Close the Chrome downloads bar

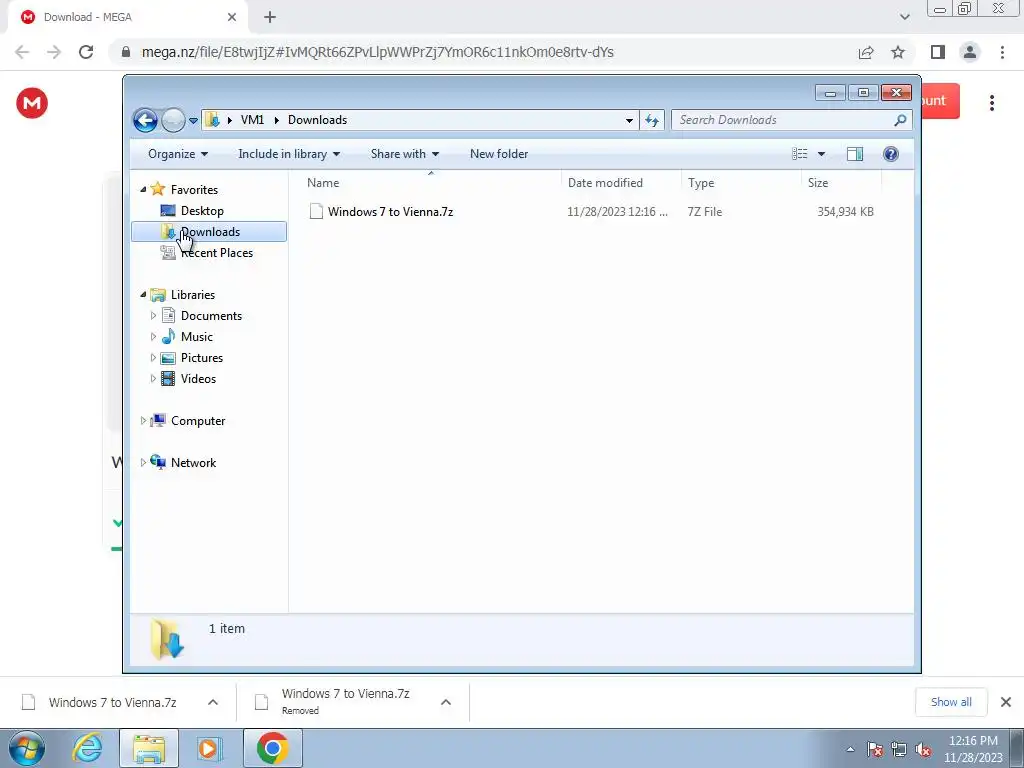[1006, 702]
